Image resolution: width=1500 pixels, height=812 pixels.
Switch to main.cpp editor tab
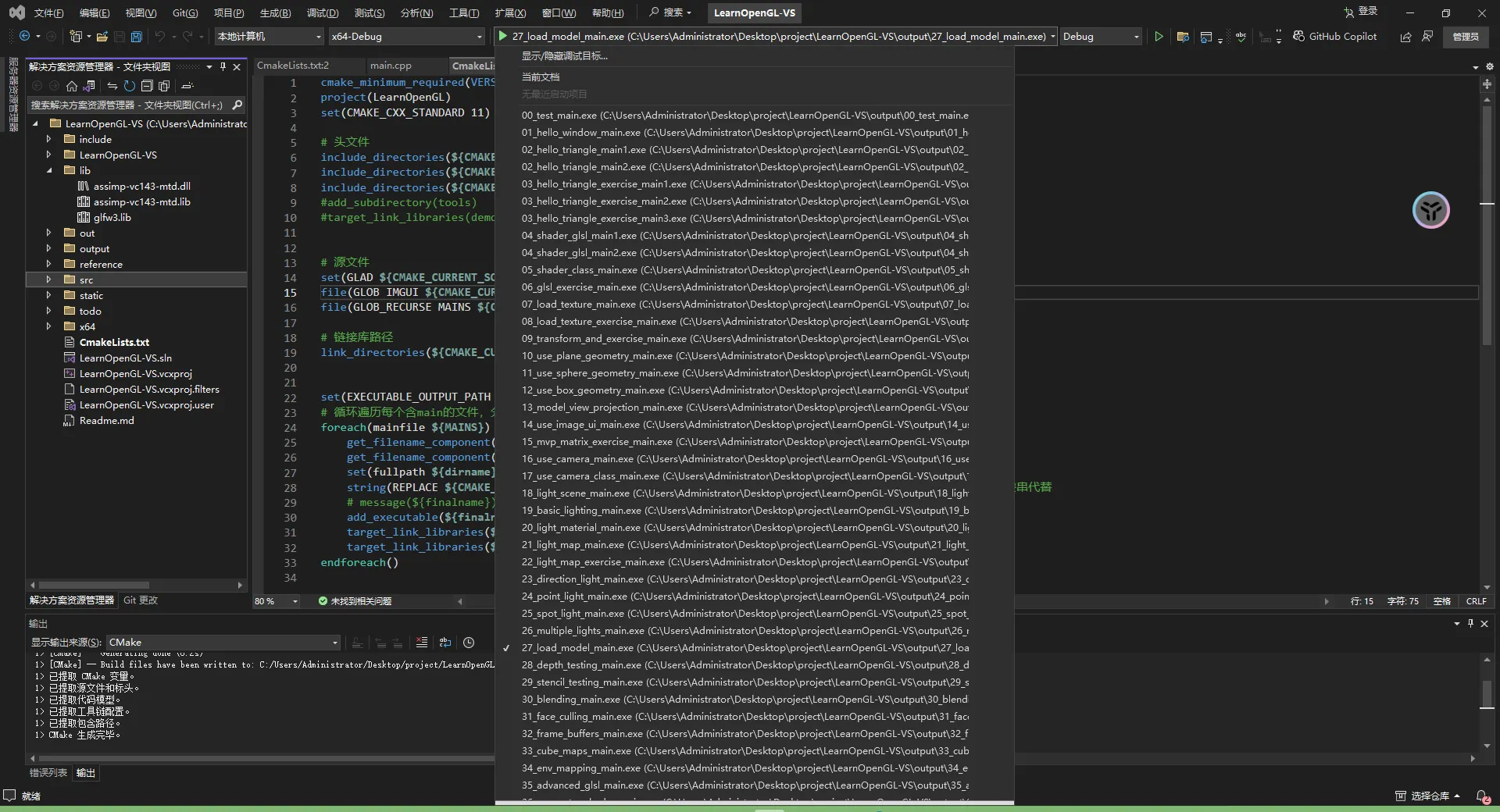(391, 66)
